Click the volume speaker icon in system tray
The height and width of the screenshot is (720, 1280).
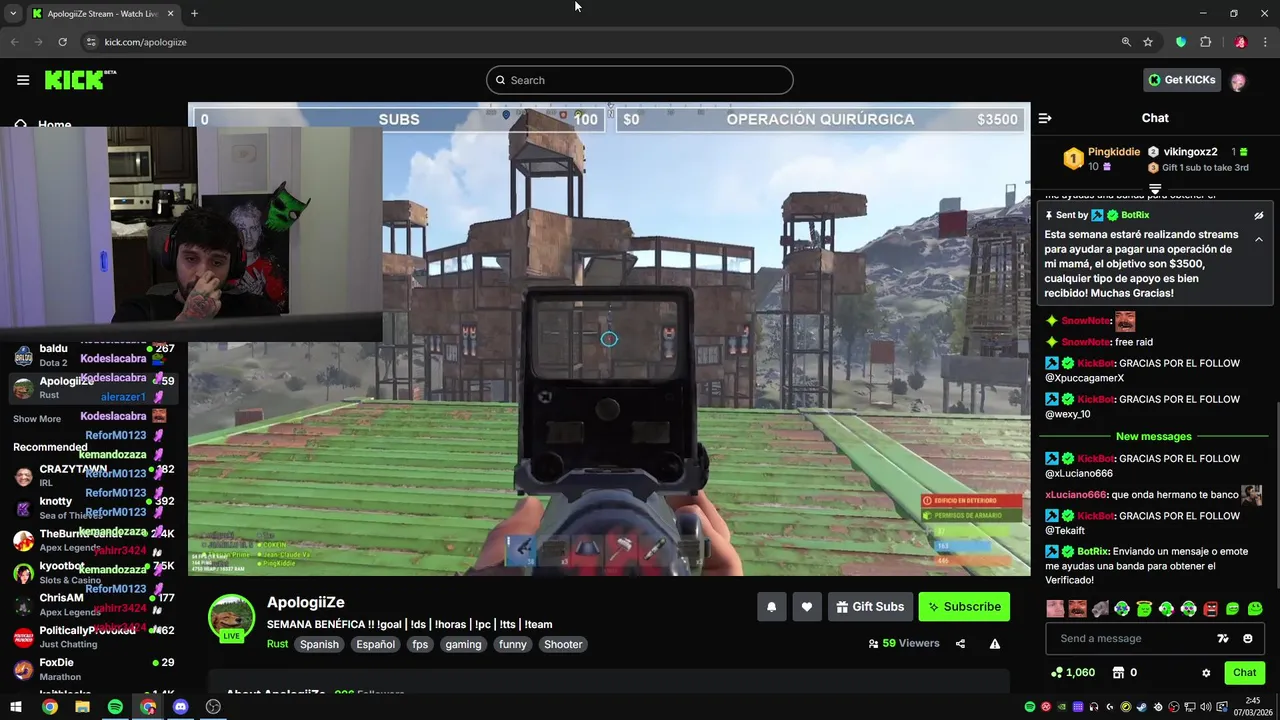click(1206, 707)
